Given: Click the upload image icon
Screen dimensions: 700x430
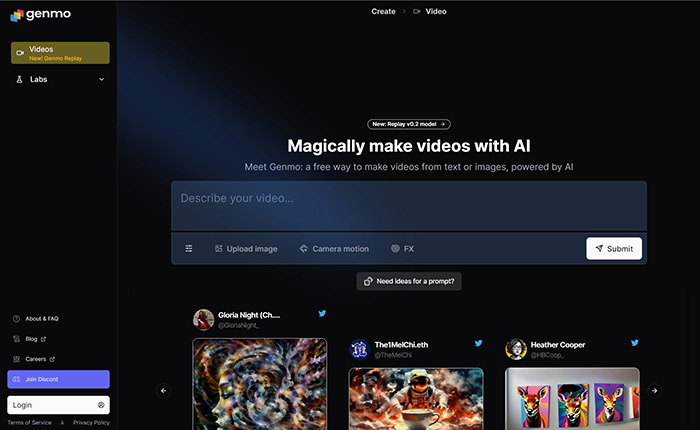Looking at the screenshot, I should [218, 248].
